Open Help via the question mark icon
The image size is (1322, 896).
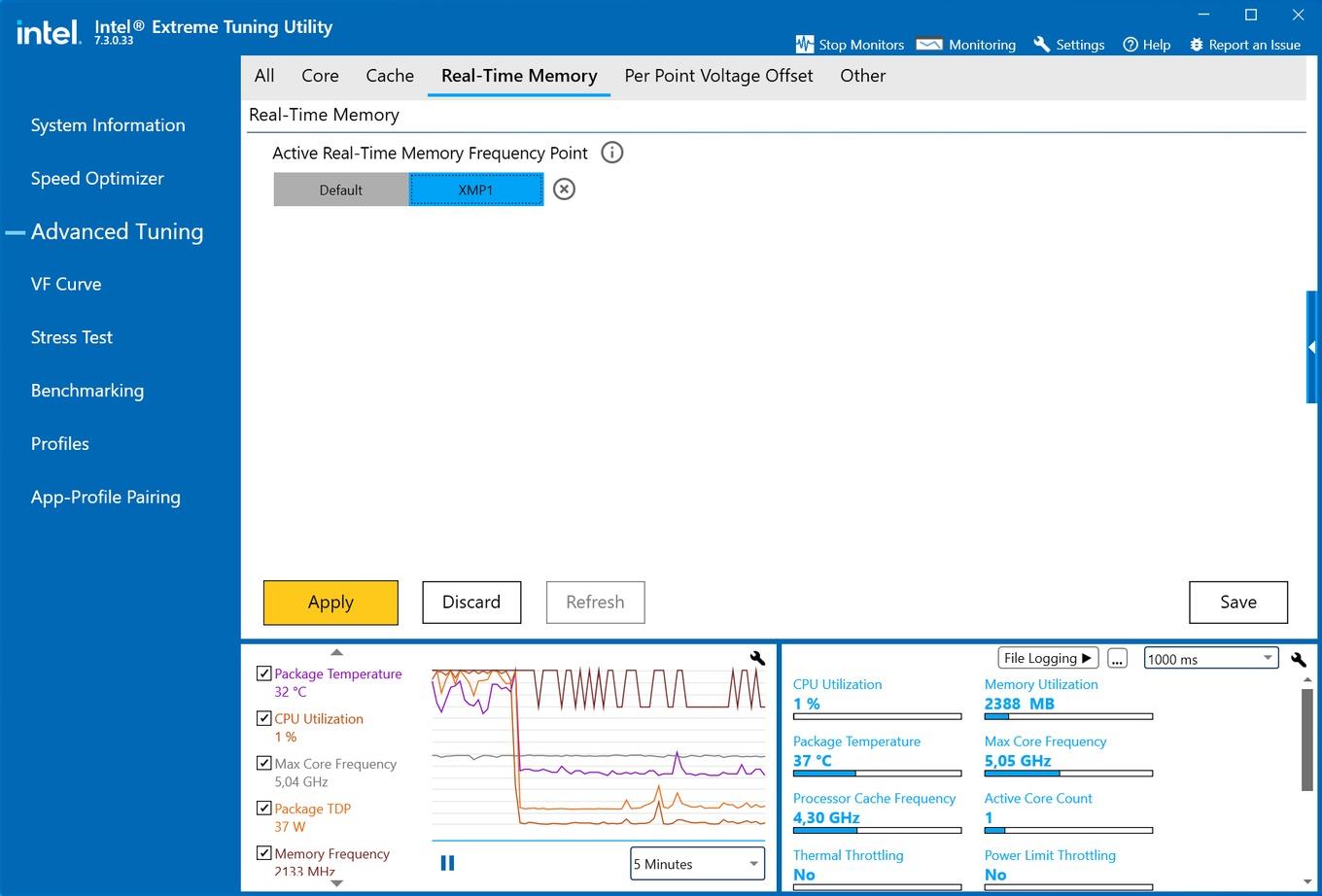coord(1131,44)
